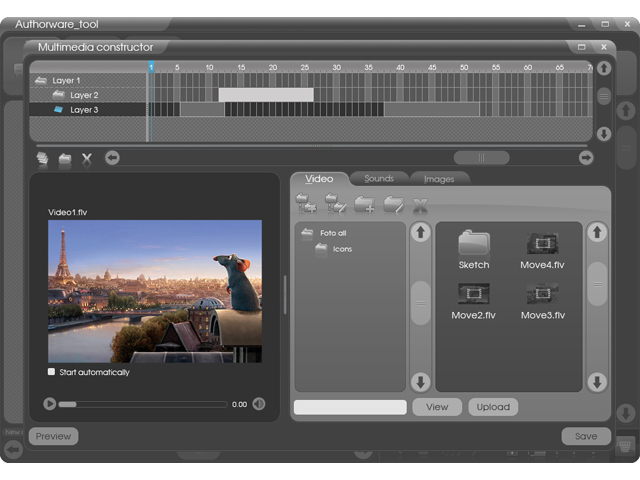Click the timeline middle round grip button
Image resolution: width=640 pixels, height=480 pixels.
pyautogui.click(x=604, y=97)
